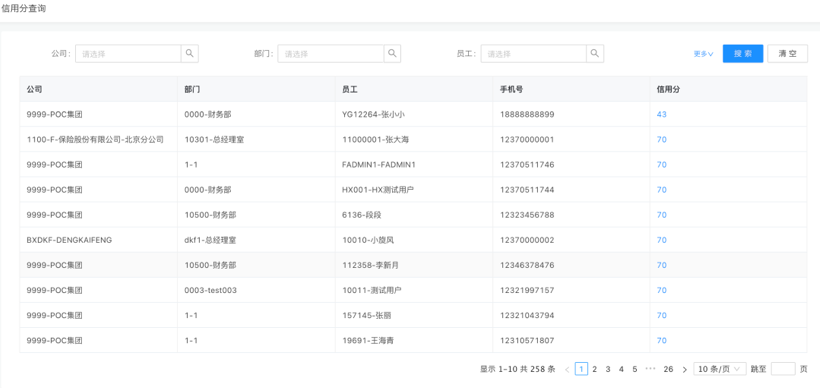Select phone number 12370000001

click(x=527, y=140)
